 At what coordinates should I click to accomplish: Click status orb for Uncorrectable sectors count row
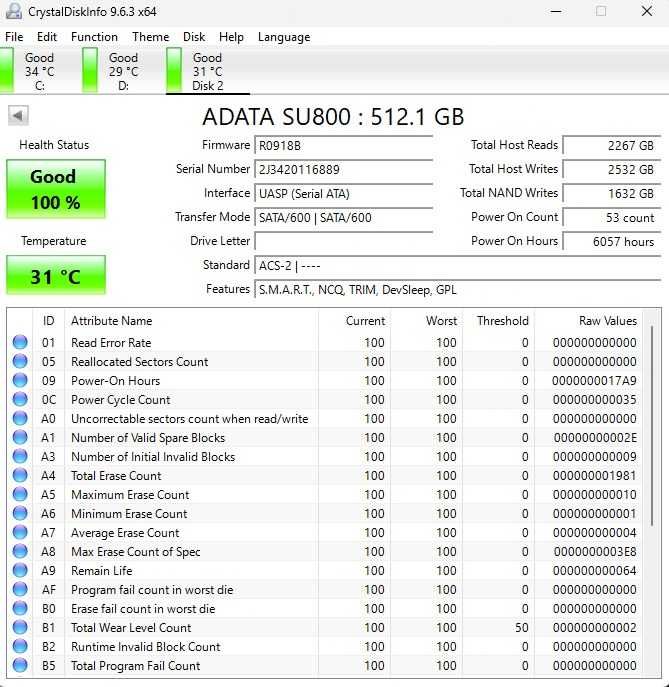point(20,418)
